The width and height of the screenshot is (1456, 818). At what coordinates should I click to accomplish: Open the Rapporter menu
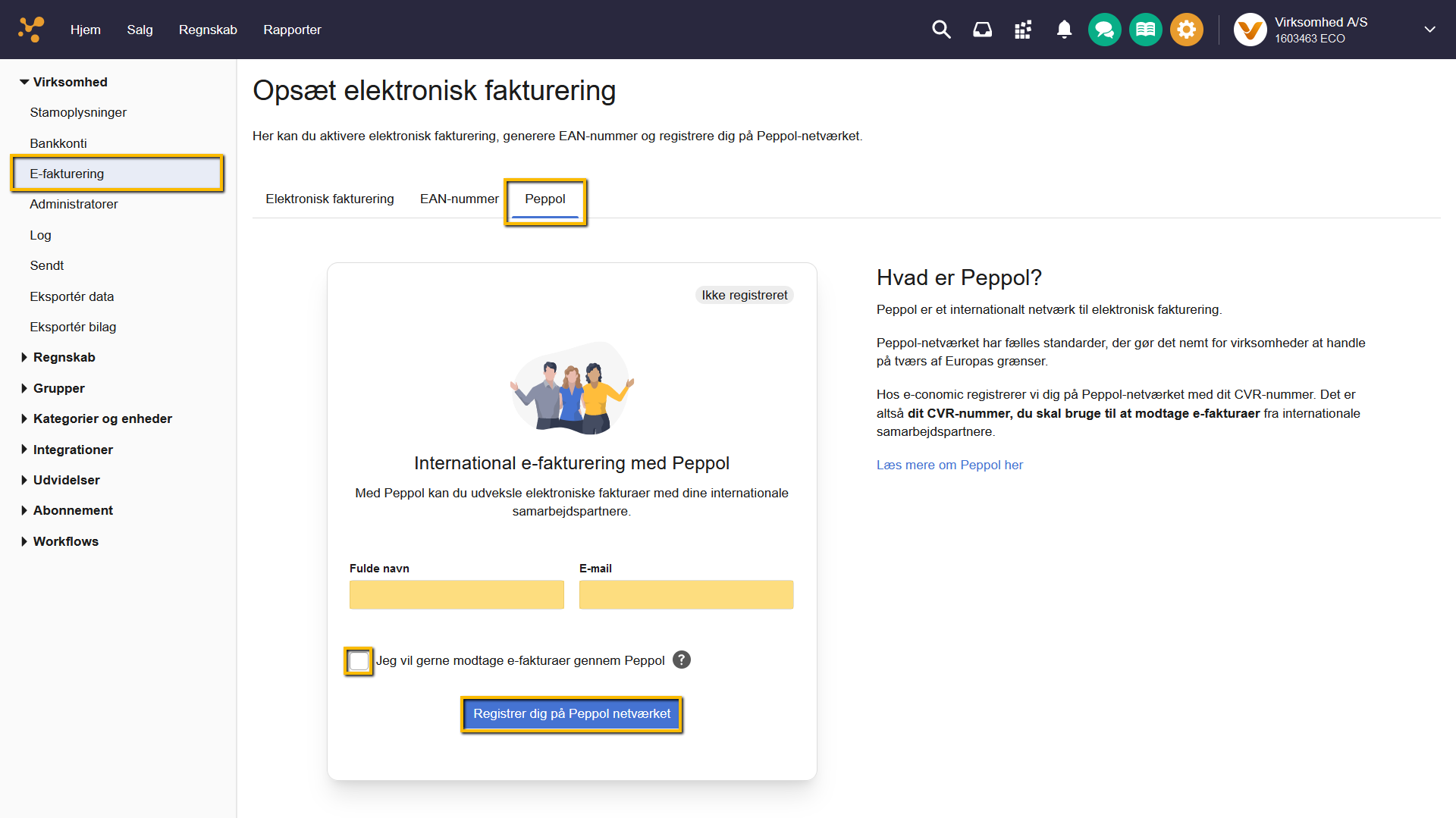(x=292, y=30)
